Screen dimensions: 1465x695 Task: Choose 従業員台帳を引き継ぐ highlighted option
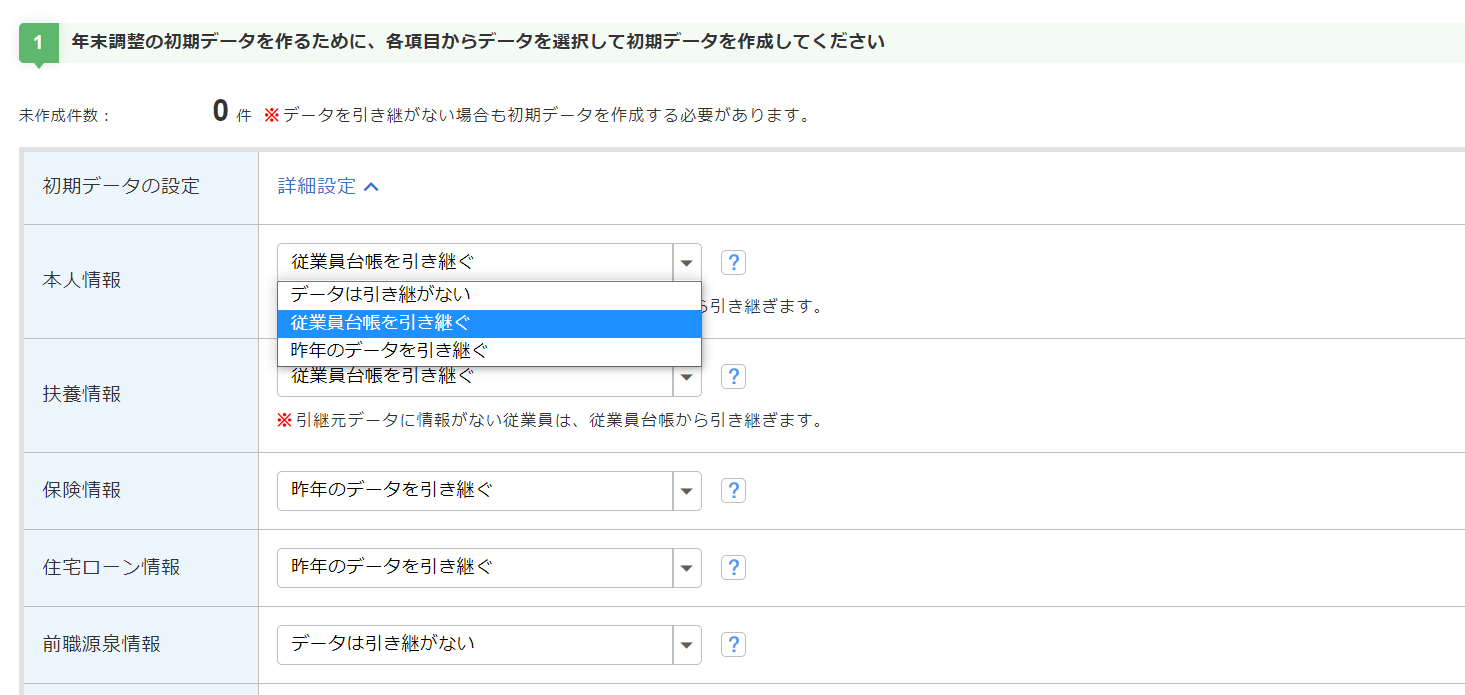point(489,323)
